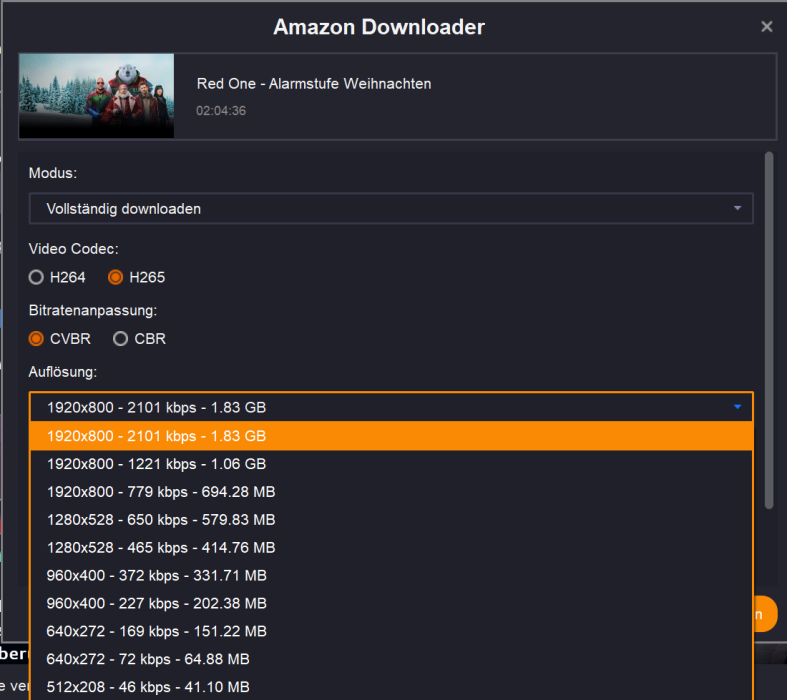Click the partially hidden orange button
Image resolution: width=787 pixels, height=700 pixels.
tap(765, 614)
